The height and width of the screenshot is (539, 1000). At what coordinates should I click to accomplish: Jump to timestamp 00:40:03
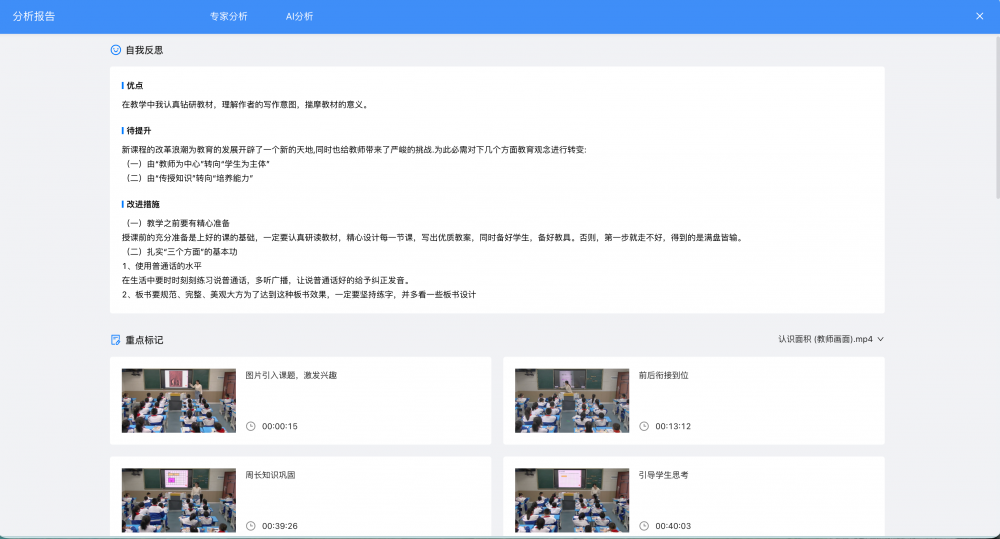point(673,526)
